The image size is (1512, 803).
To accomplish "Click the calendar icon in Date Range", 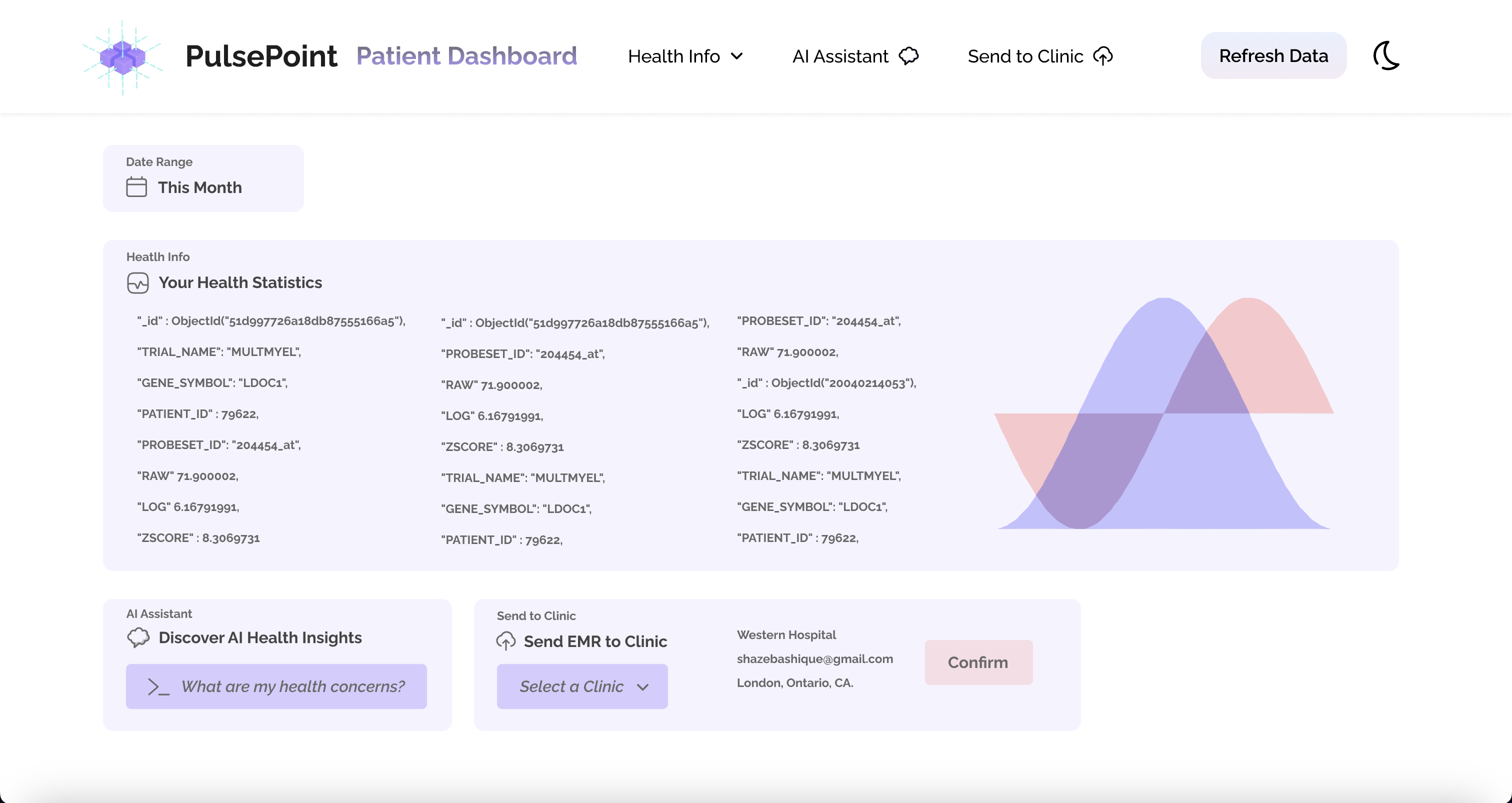I will [x=136, y=187].
